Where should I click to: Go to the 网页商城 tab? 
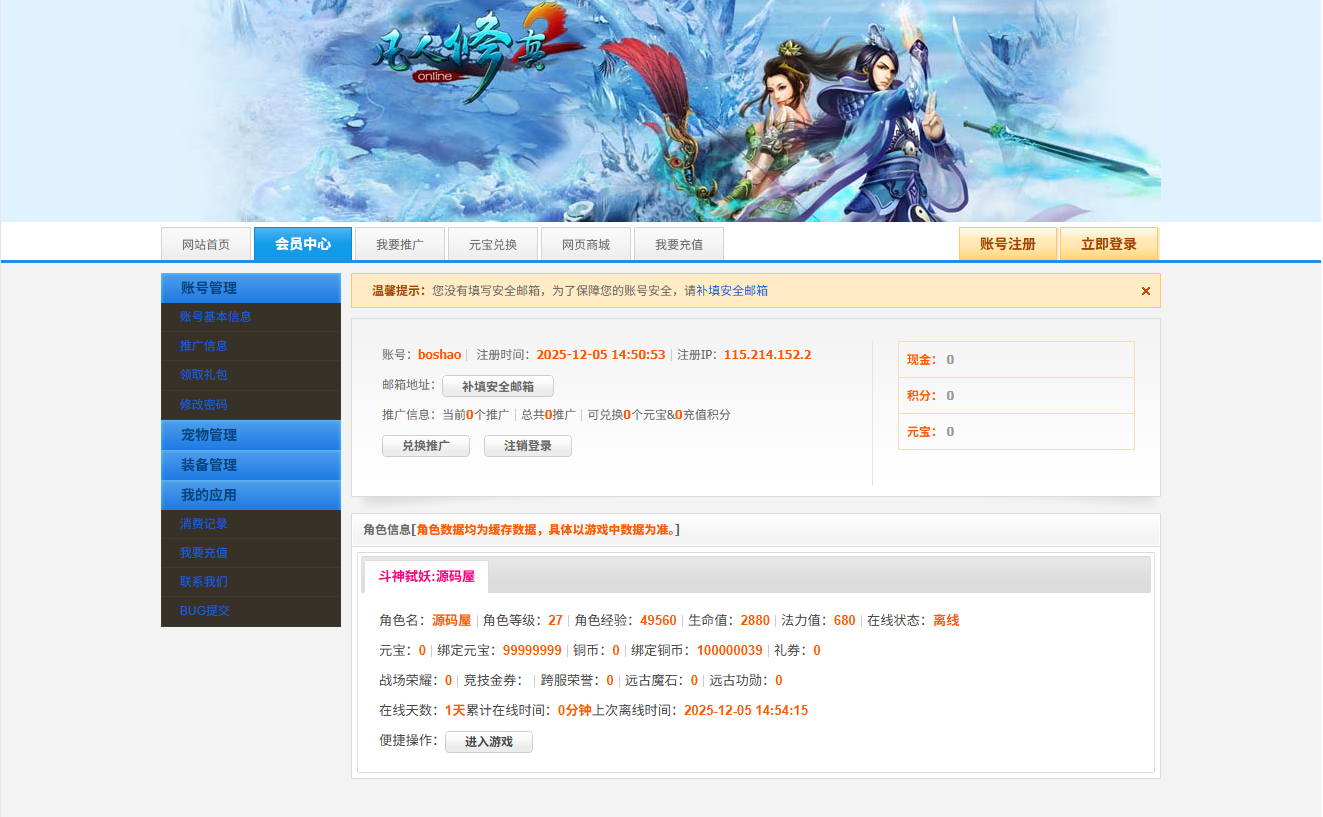pos(585,244)
